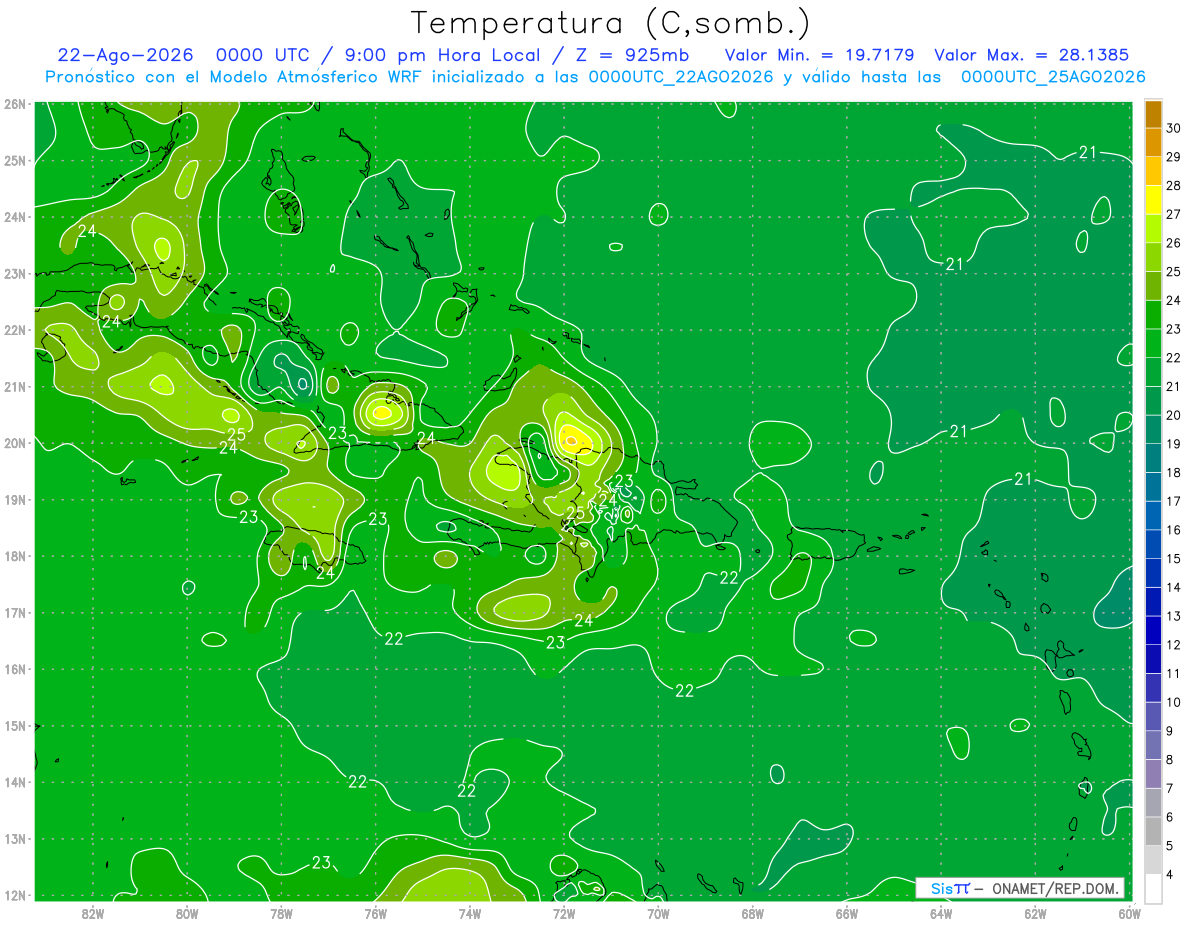1200x927 pixels.
Task: Pick the gold swatch between 28 and 29
Action: [1153, 171]
